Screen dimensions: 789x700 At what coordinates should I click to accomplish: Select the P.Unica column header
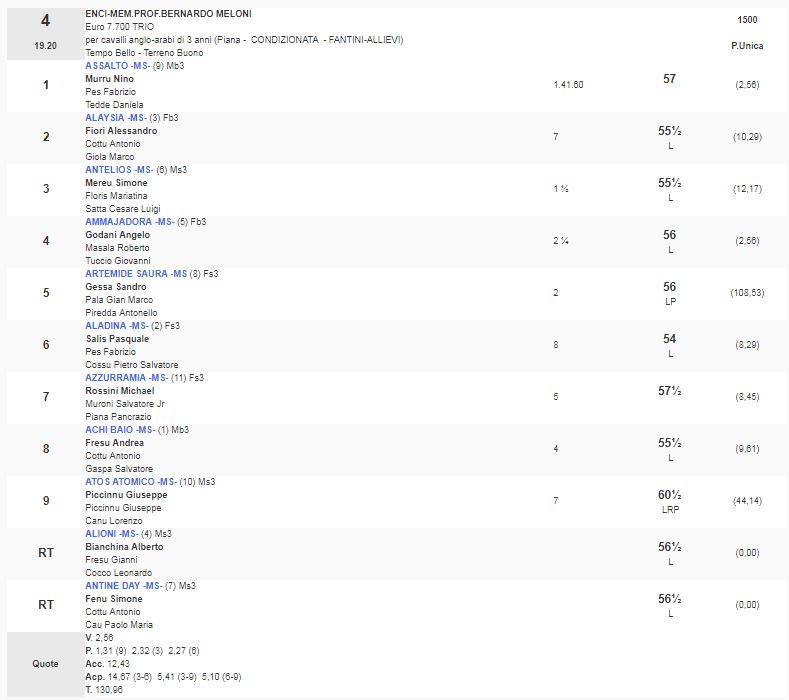[746, 47]
